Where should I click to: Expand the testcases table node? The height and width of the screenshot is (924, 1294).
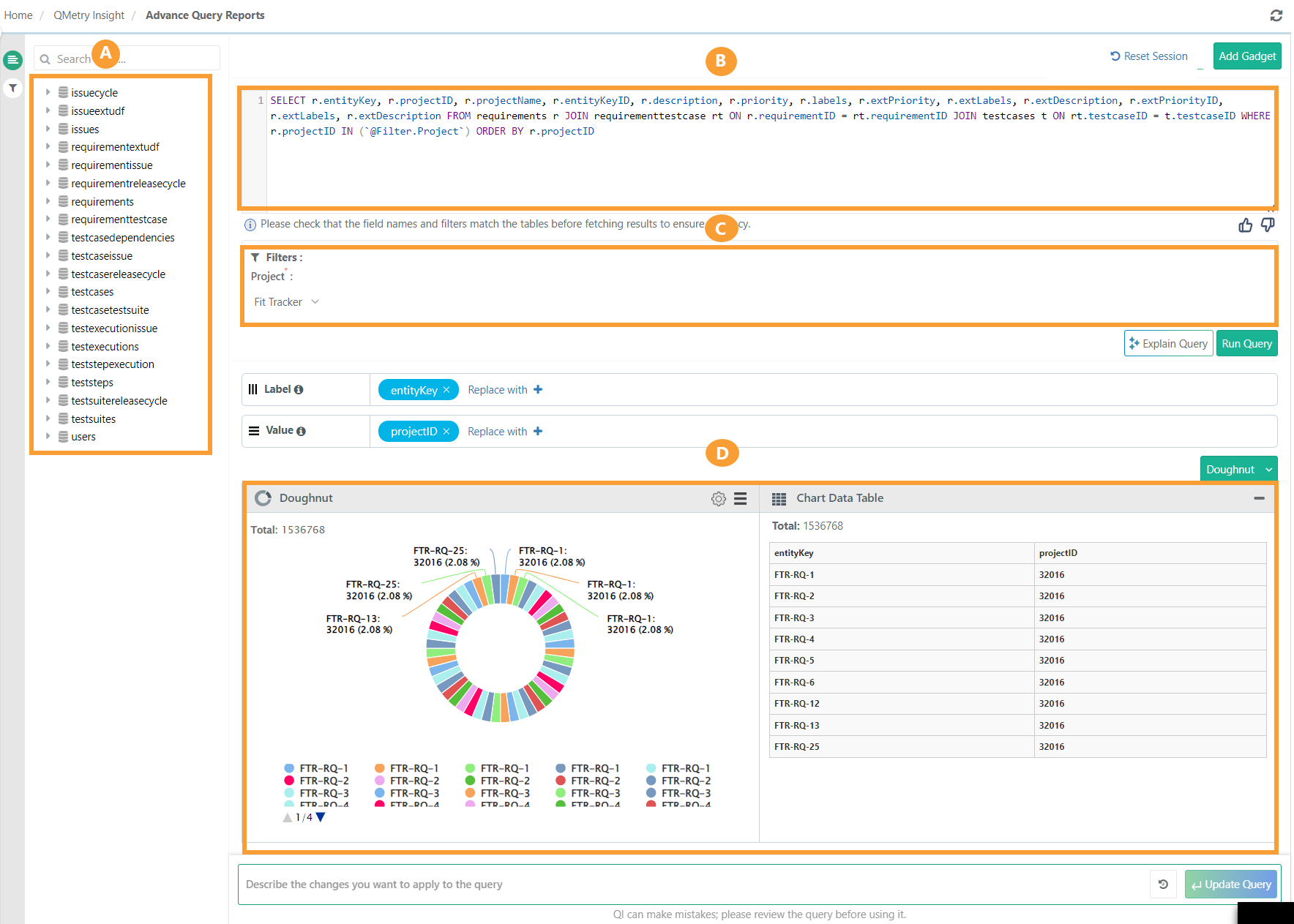48,291
